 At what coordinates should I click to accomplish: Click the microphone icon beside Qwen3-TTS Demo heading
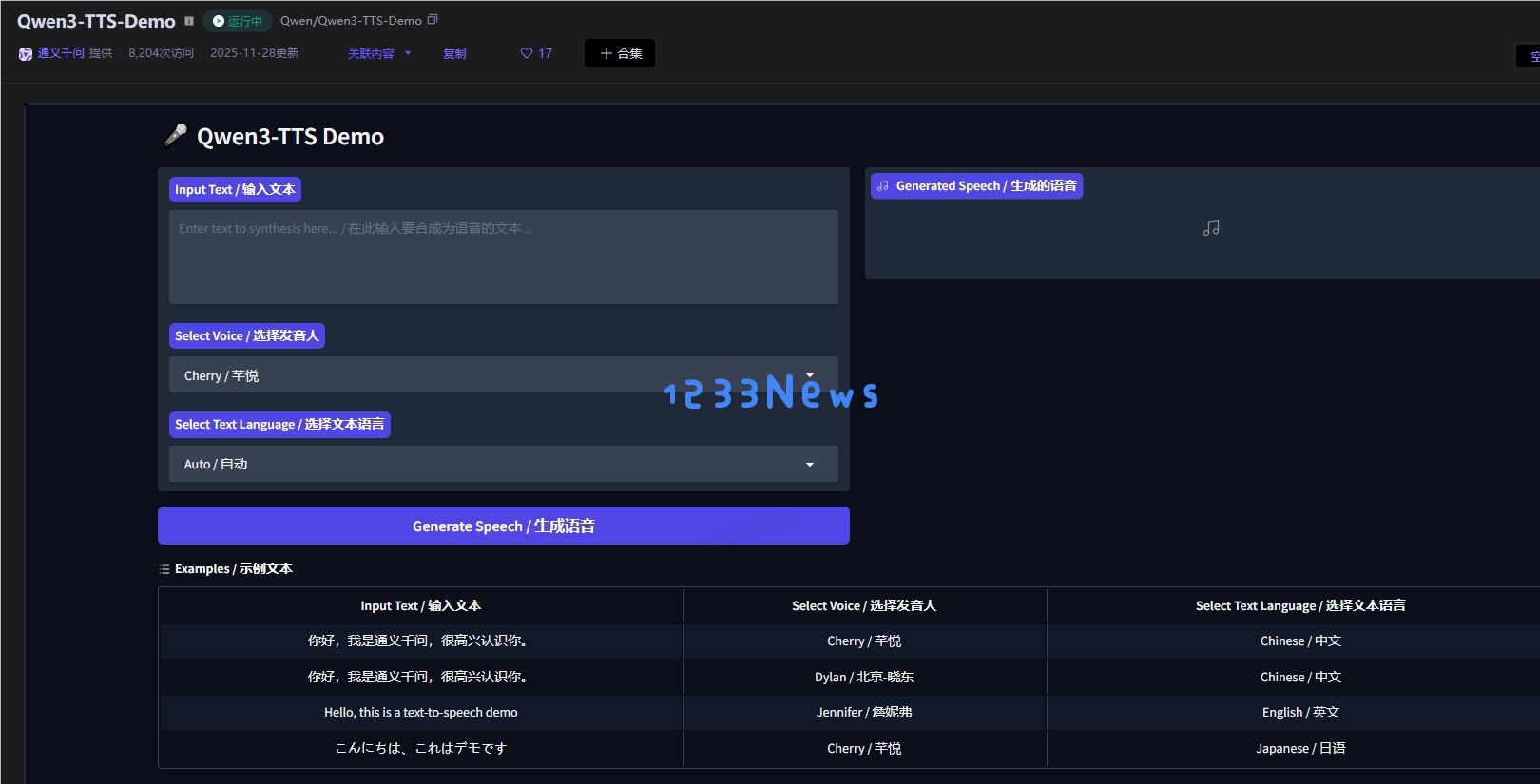175,136
